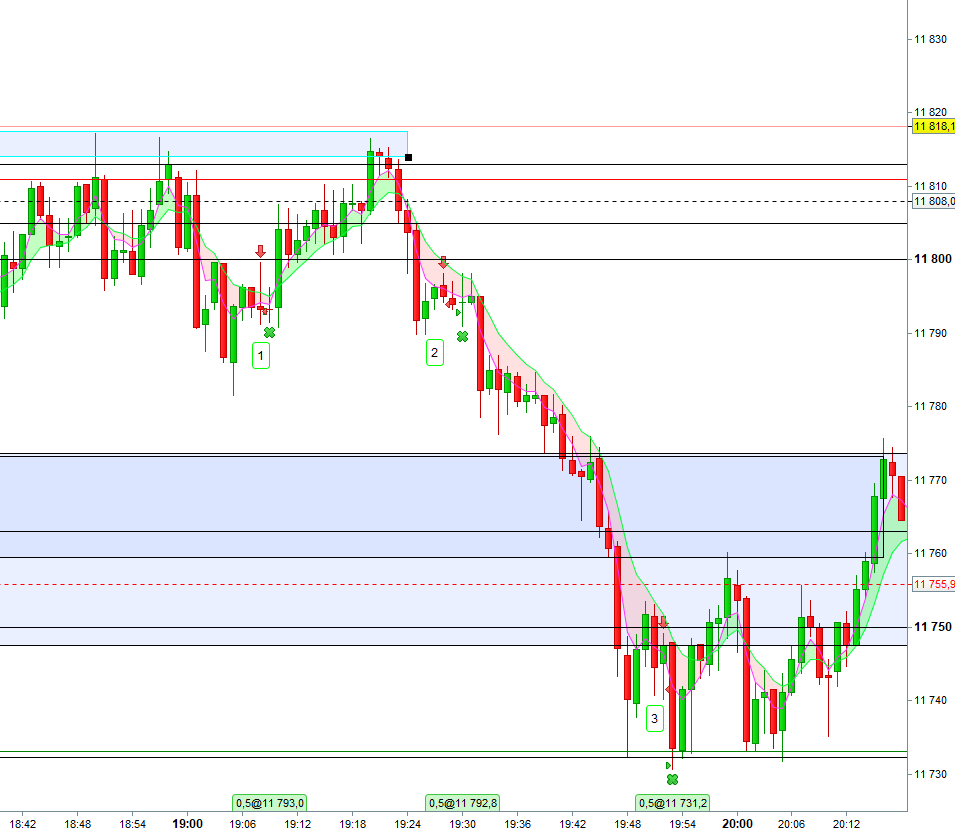Click the green X exit marker beside box 2
Image resolution: width=955 pixels, height=830 pixels.
pos(462,337)
